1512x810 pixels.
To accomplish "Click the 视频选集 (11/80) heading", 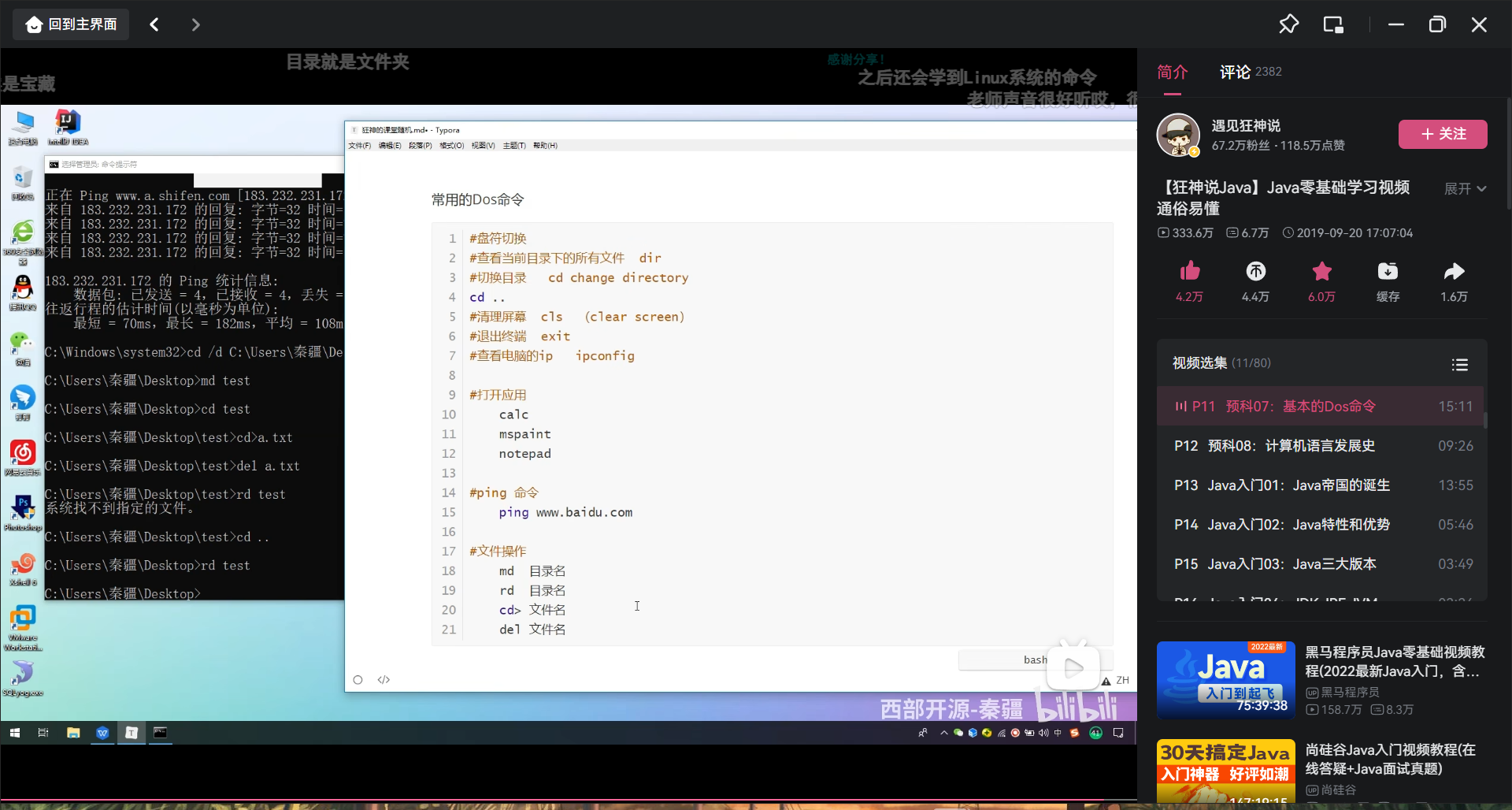I will 1221,363.
